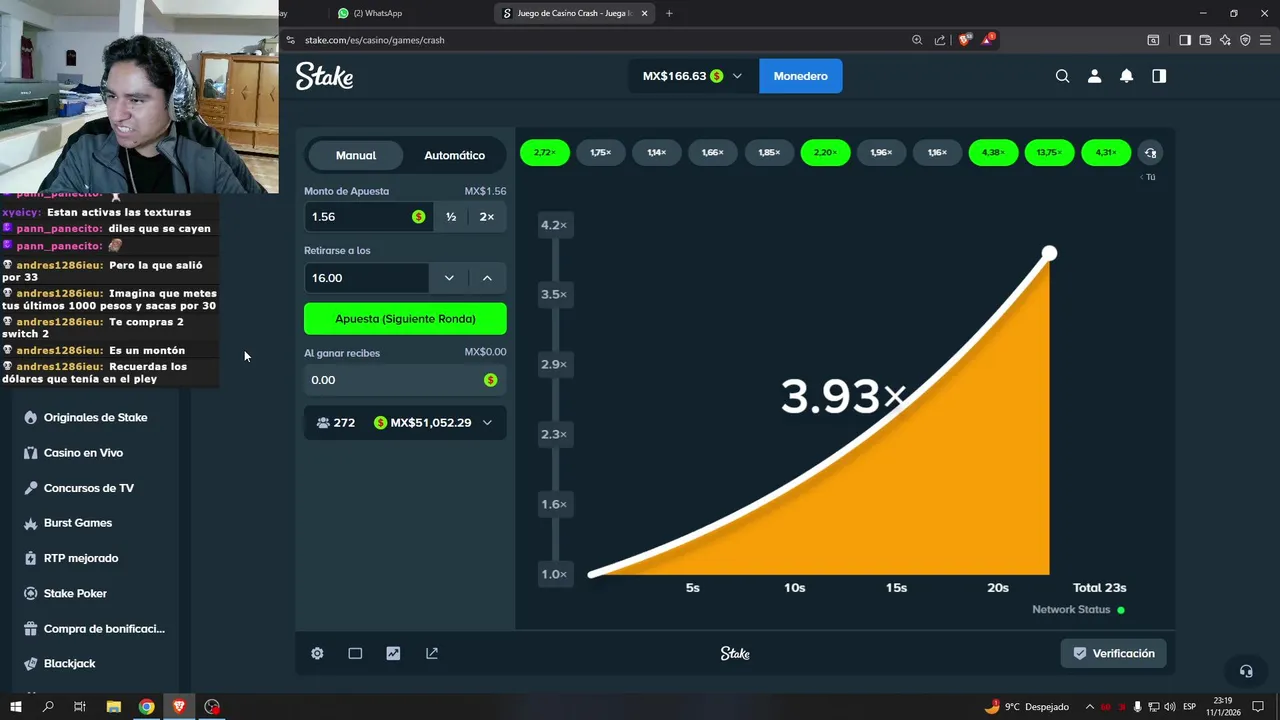This screenshot has height=720, width=1280.
Task: Open Blackjack menu item
Action: [69, 664]
